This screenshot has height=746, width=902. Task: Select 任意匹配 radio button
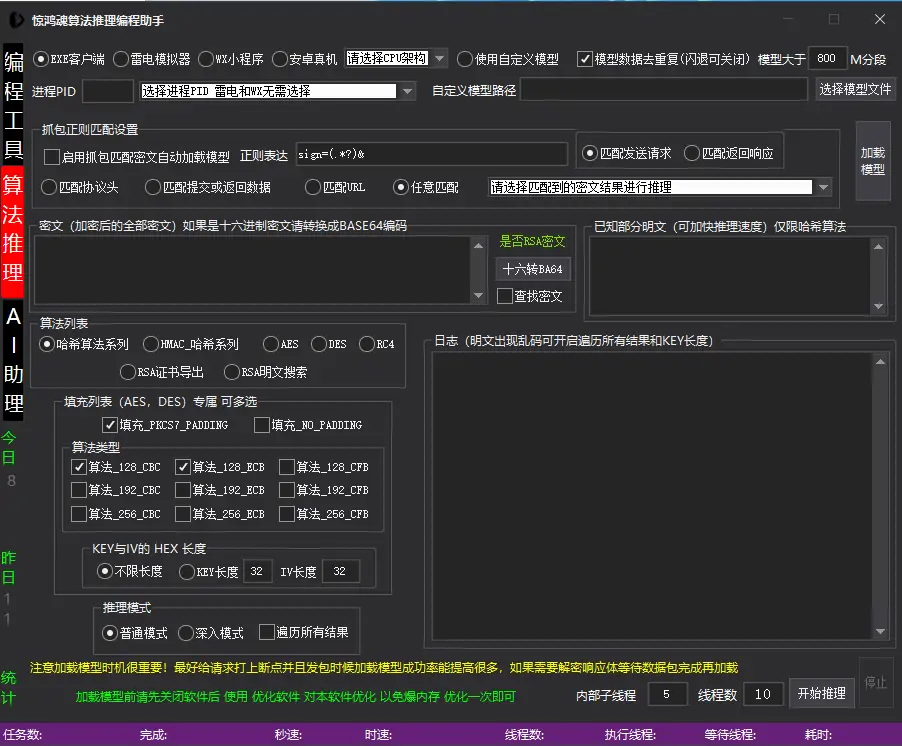pos(426,187)
